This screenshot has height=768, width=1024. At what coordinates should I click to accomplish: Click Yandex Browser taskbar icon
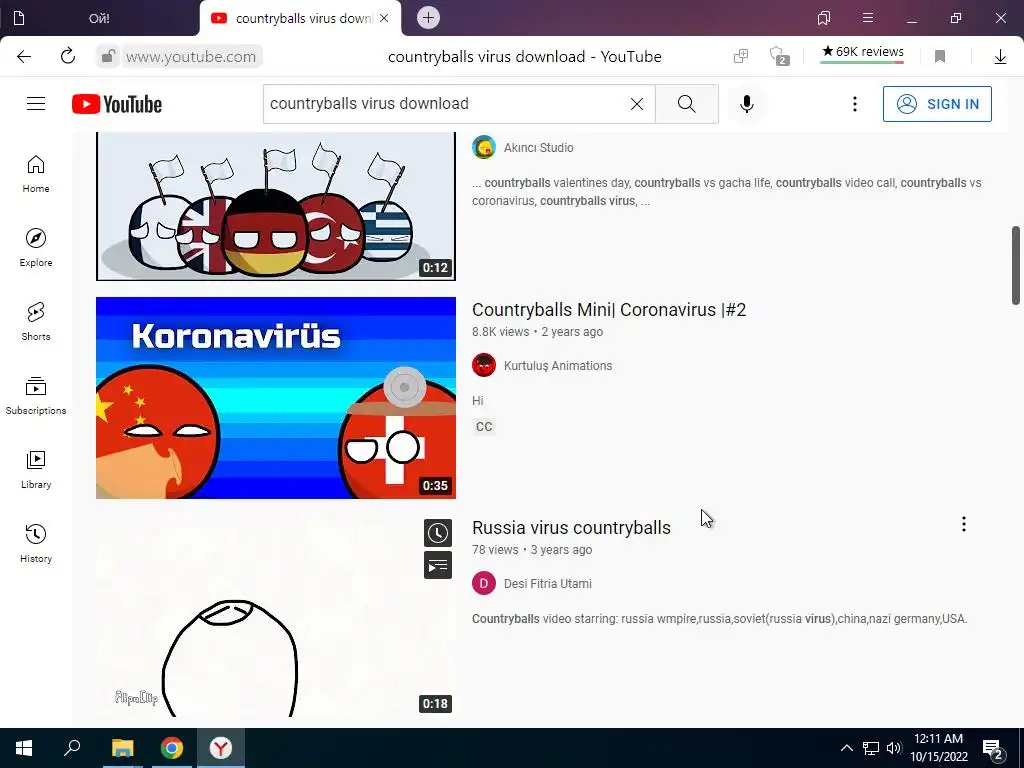[221, 748]
